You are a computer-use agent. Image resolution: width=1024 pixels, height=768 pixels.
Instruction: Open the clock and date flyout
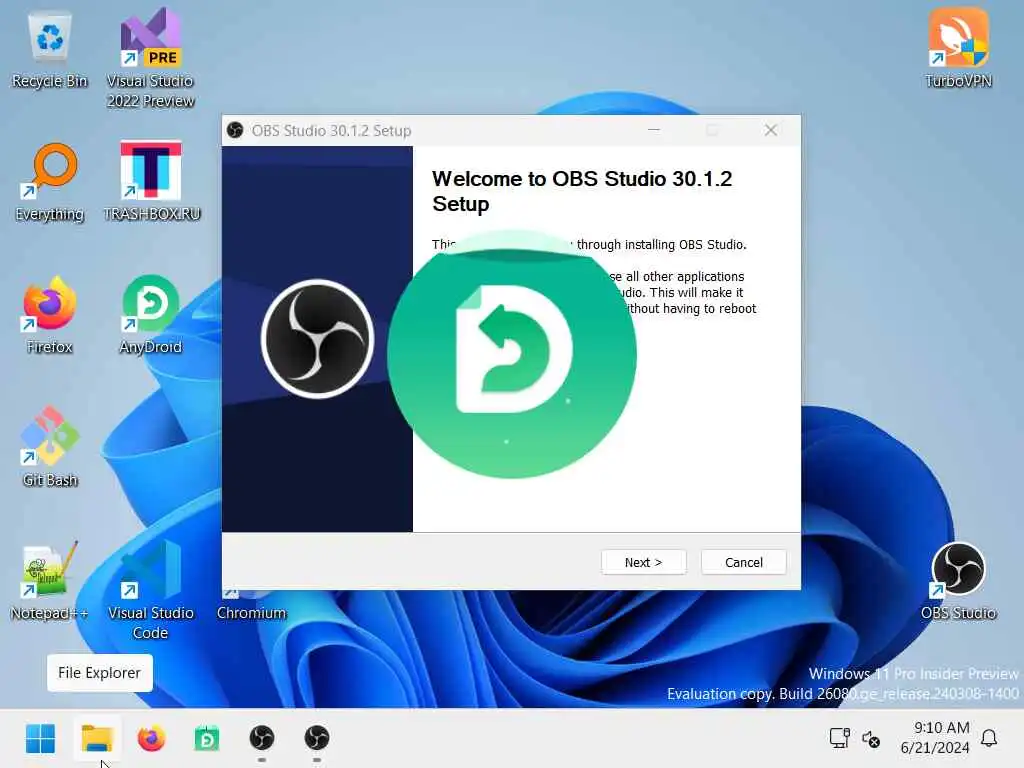[x=935, y=738]
